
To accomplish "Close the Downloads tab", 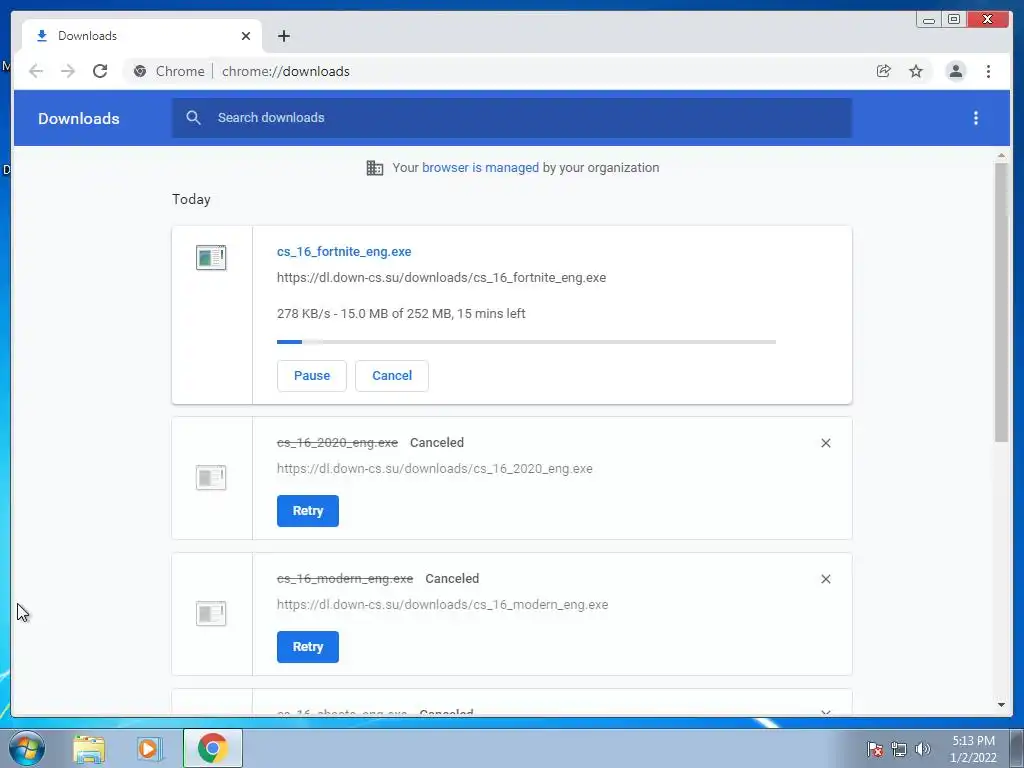I will coord(246,36).
